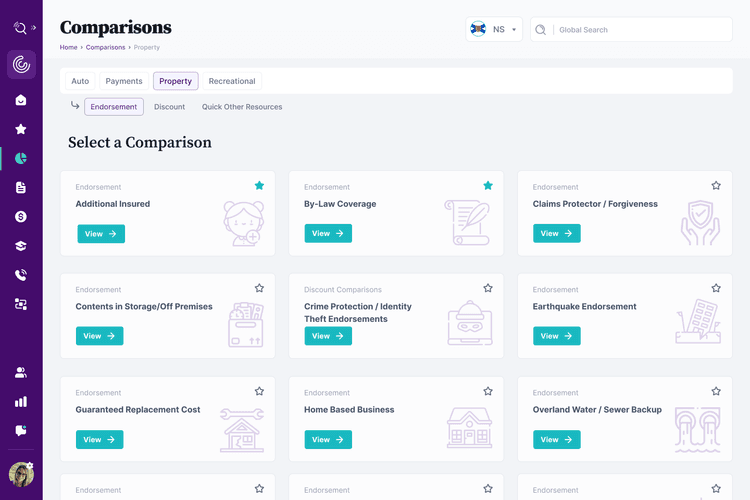This screenshot has width=750, height=500.
Task: Unfavorite the Additional Insured card star
Action: point(259,185)
